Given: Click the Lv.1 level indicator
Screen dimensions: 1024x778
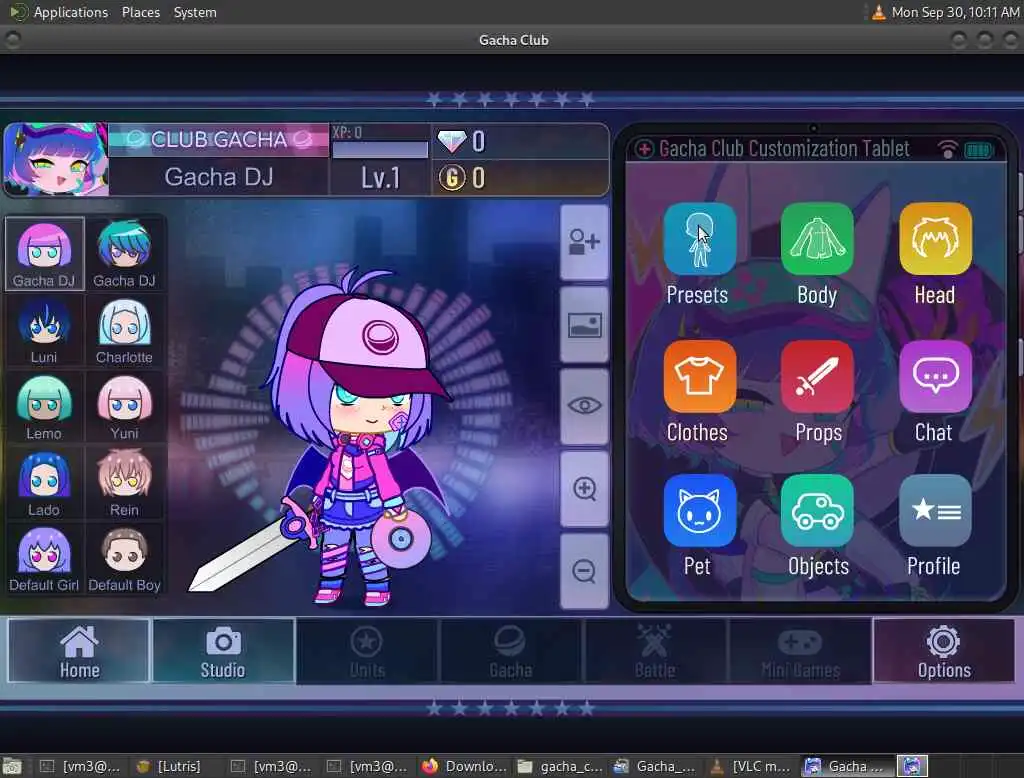Looking at the screenshot, I should [x=380, y=178].
